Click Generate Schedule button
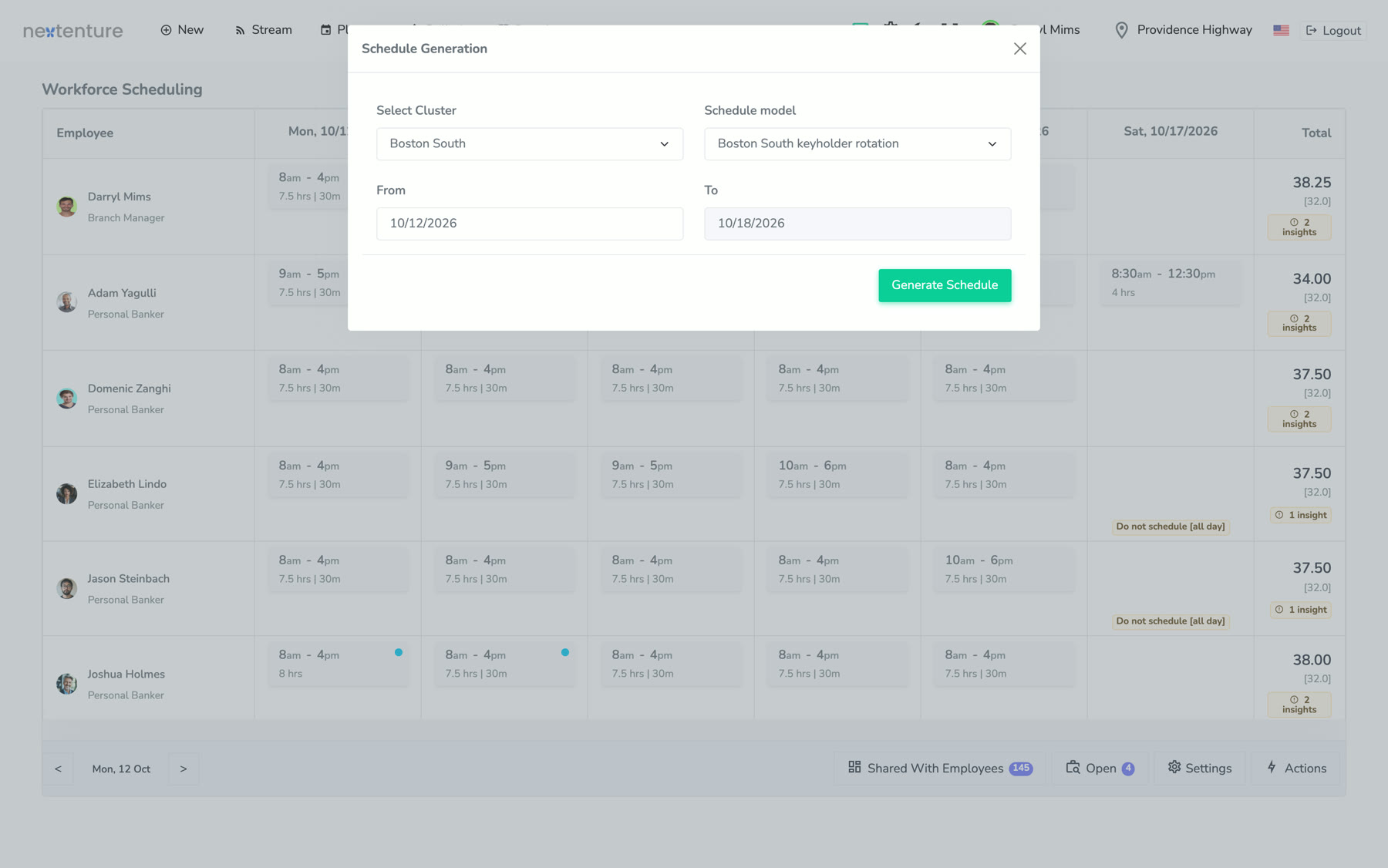 click(945, 285)
